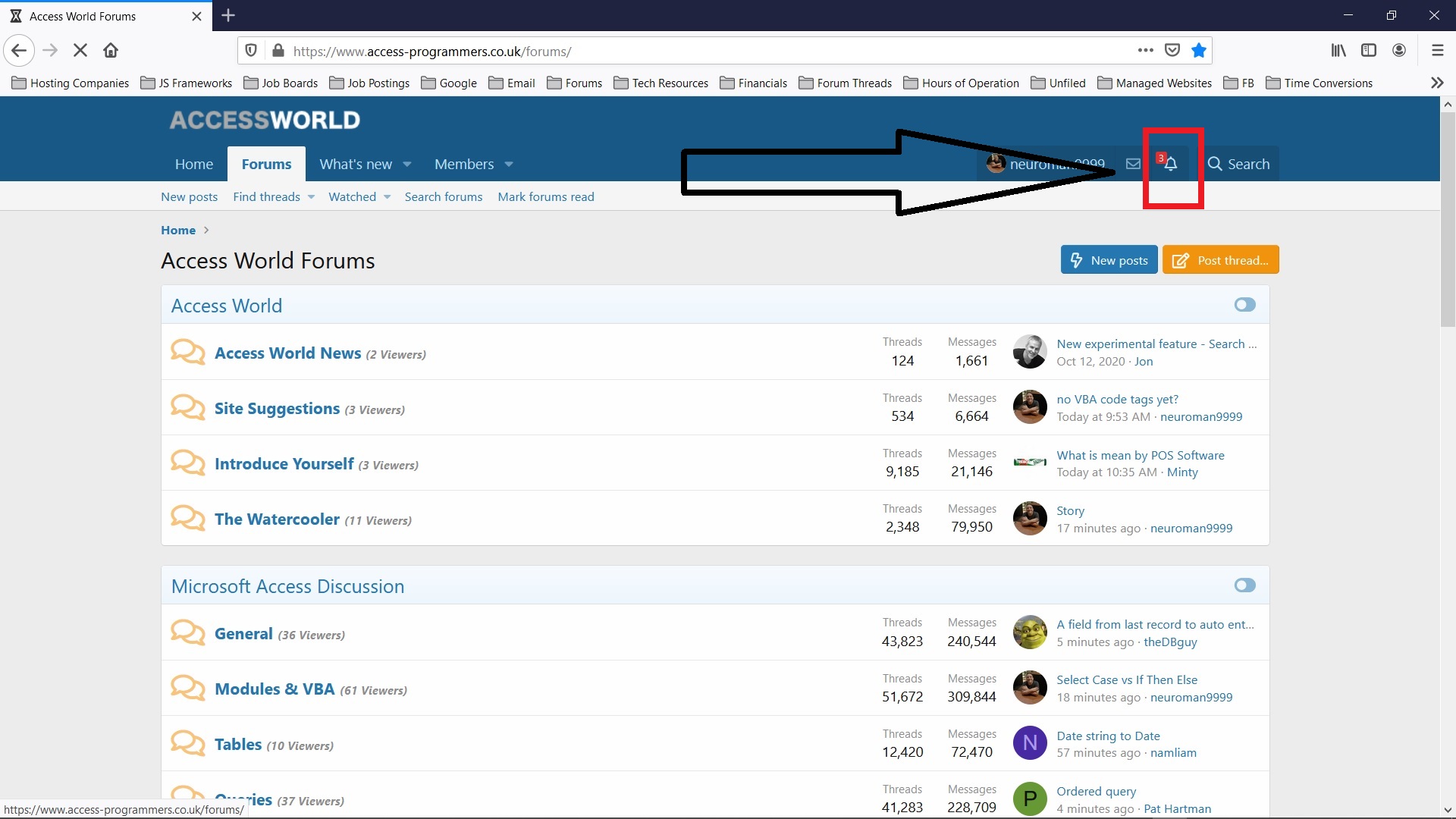Click the Post thread button
Viewport: 1456px width, 819px height.
(1221, 260)
